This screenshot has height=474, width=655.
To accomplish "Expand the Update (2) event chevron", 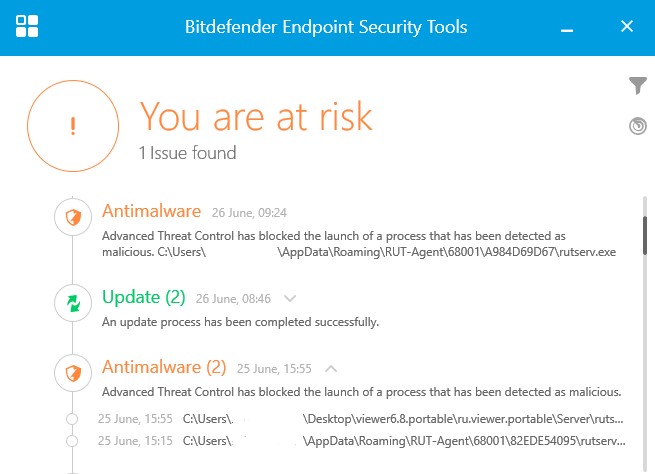I will point(290,298).
